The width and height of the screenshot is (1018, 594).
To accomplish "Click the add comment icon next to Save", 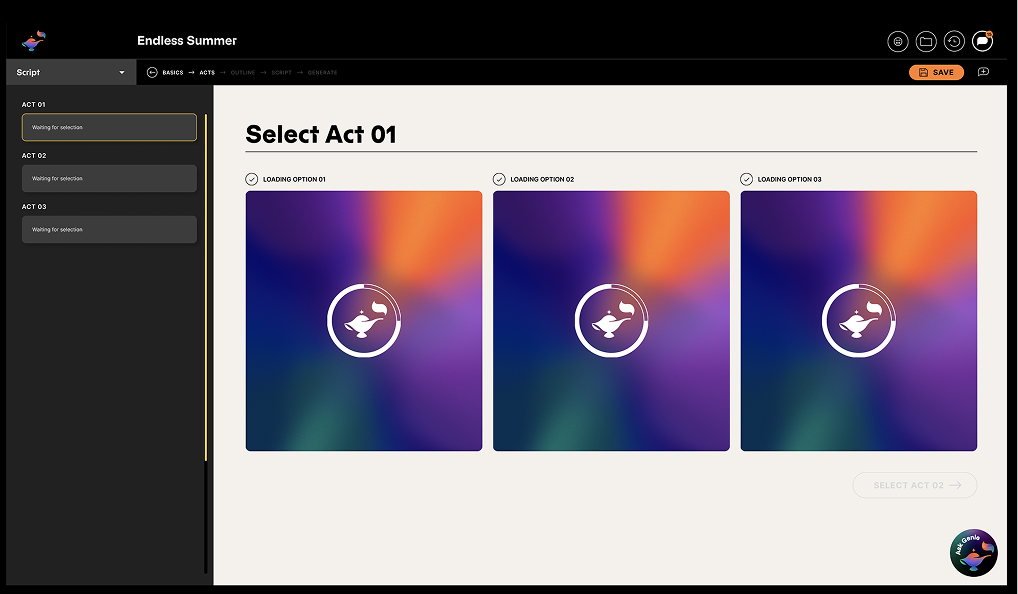I will pos(983,72).
